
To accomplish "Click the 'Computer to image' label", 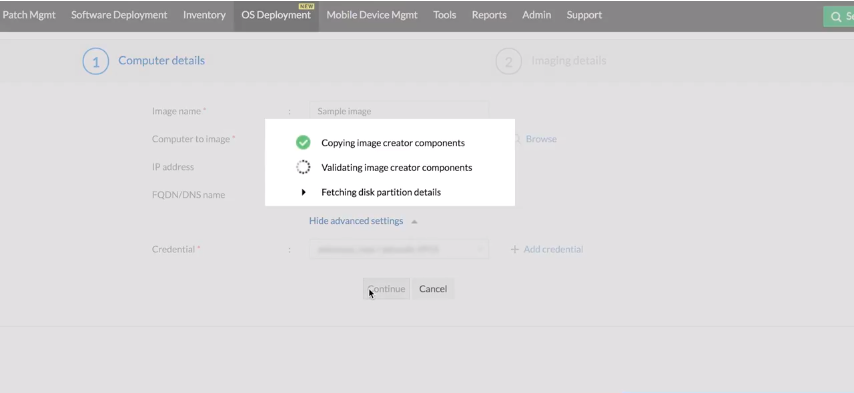I will [x=191, y=139].
